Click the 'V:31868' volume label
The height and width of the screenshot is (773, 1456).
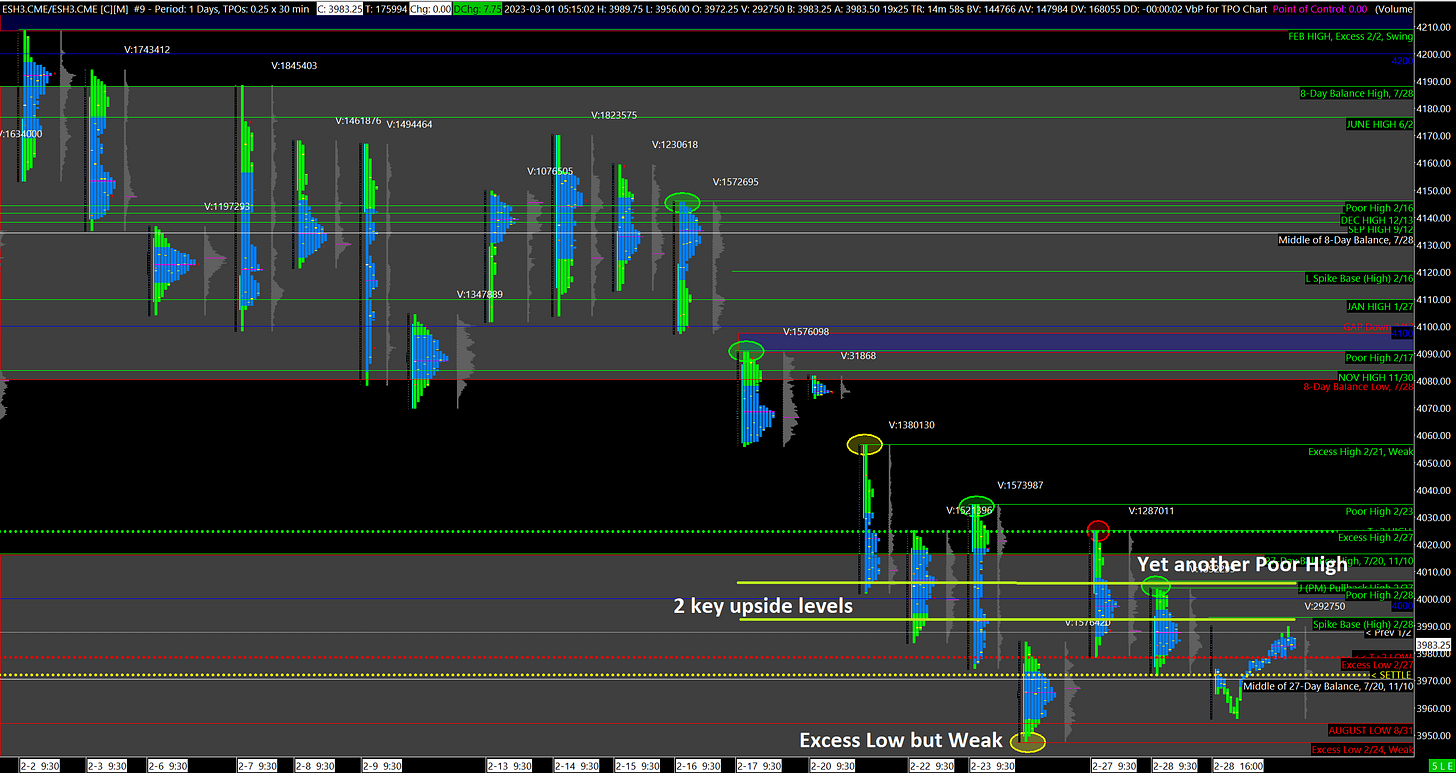click(858, 356)
